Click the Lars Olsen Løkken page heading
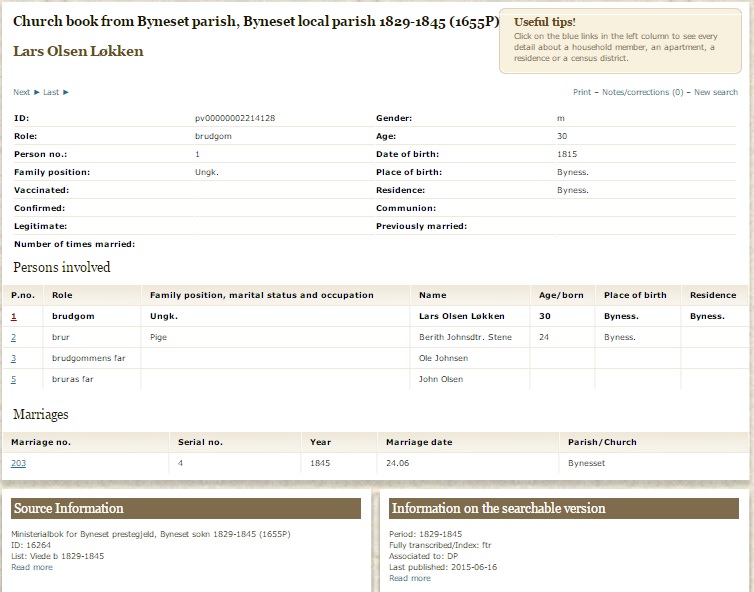754x592 pixels. (x=78, y=51)
